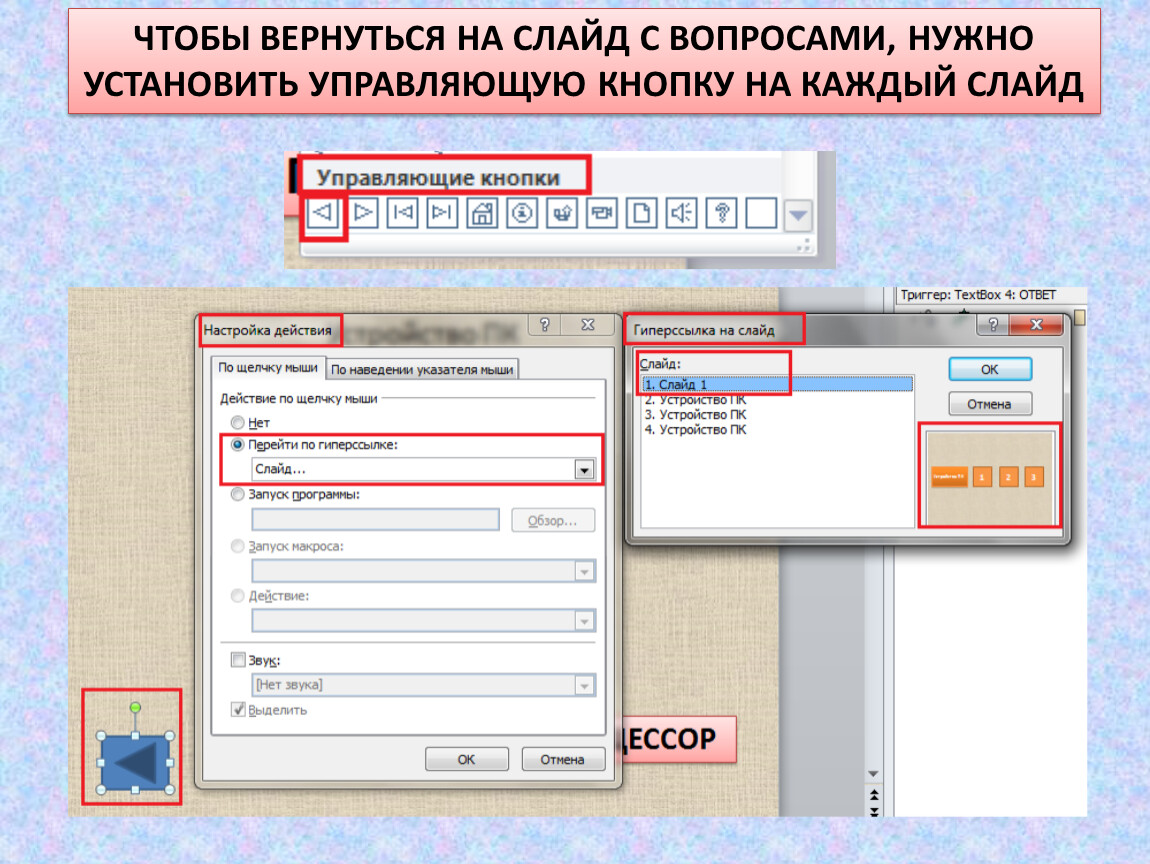Select the Help action button icon
1150x864 pixels.
(721, 213)
